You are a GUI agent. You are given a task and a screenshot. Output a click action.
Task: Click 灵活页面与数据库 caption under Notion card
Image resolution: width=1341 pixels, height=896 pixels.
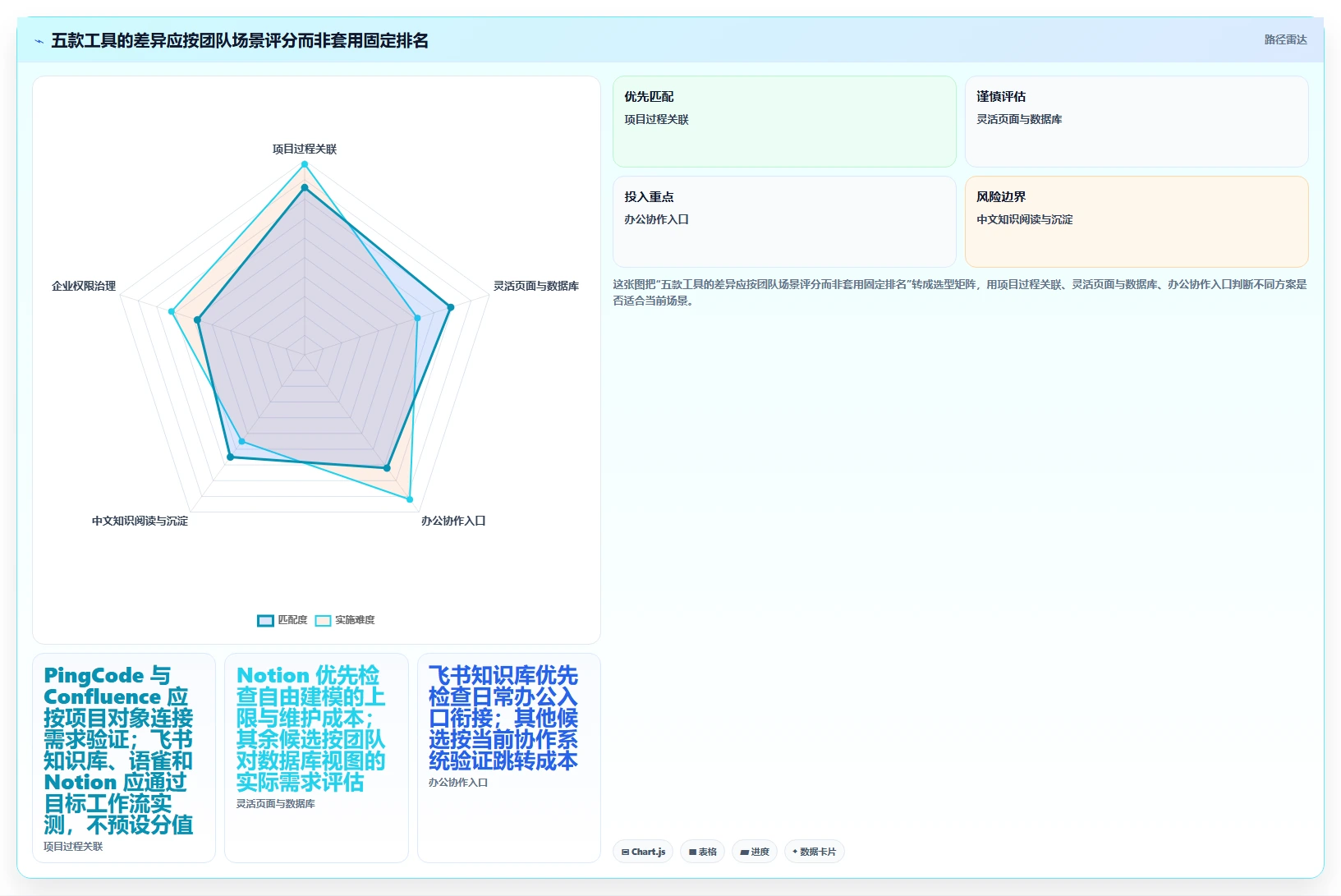tap(276, 804)
